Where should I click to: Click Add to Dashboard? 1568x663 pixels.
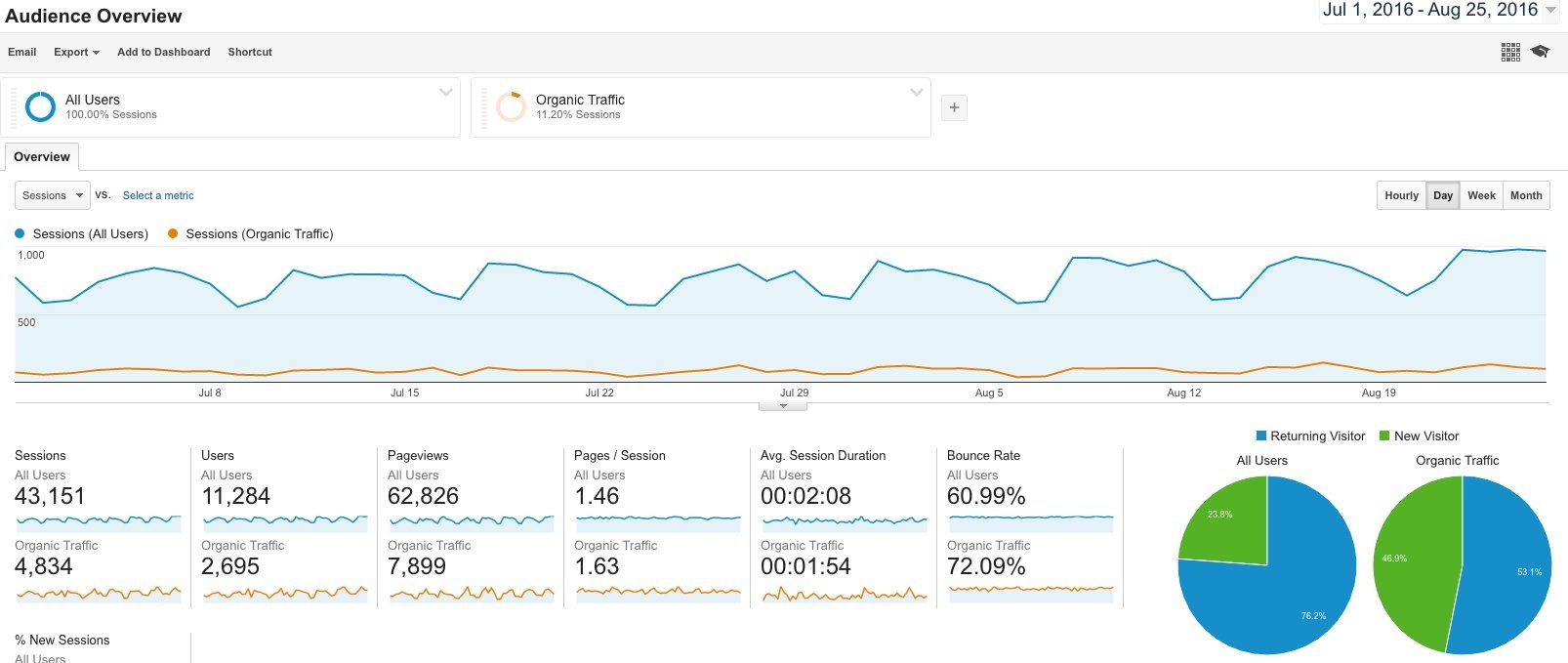click(163, 52)
